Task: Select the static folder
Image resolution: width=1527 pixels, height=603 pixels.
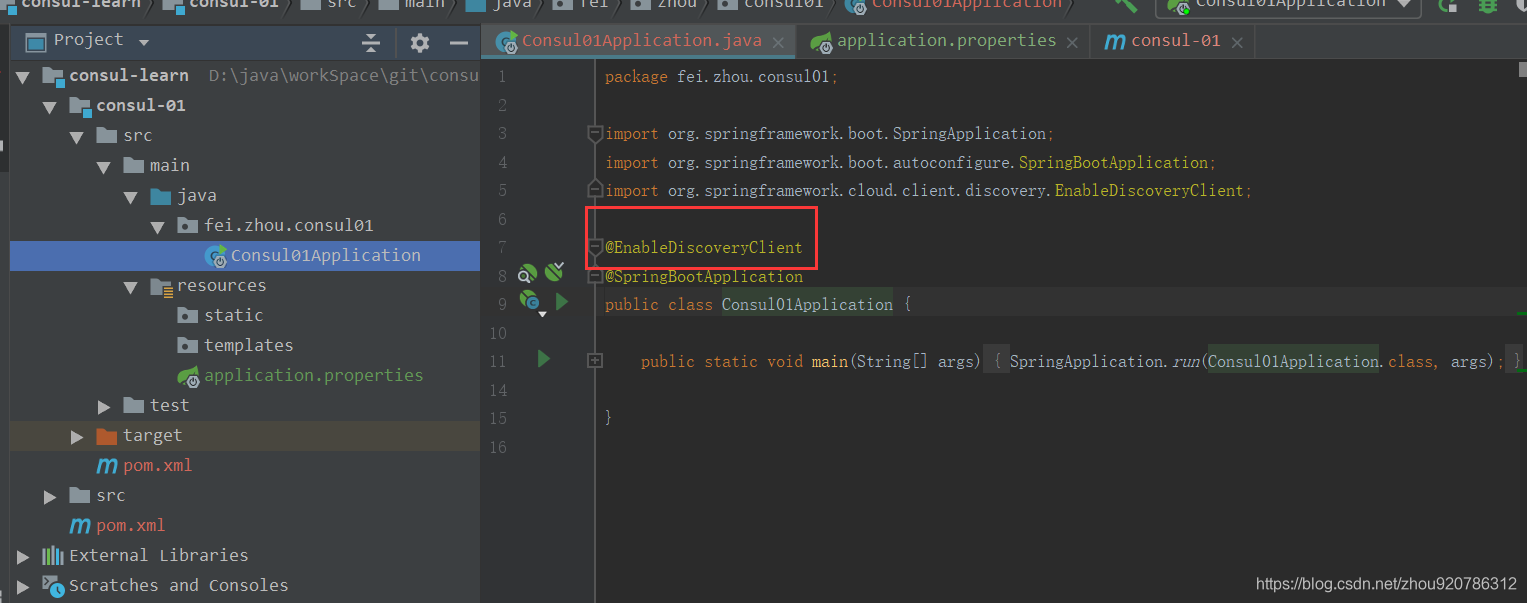Action: 233,315
